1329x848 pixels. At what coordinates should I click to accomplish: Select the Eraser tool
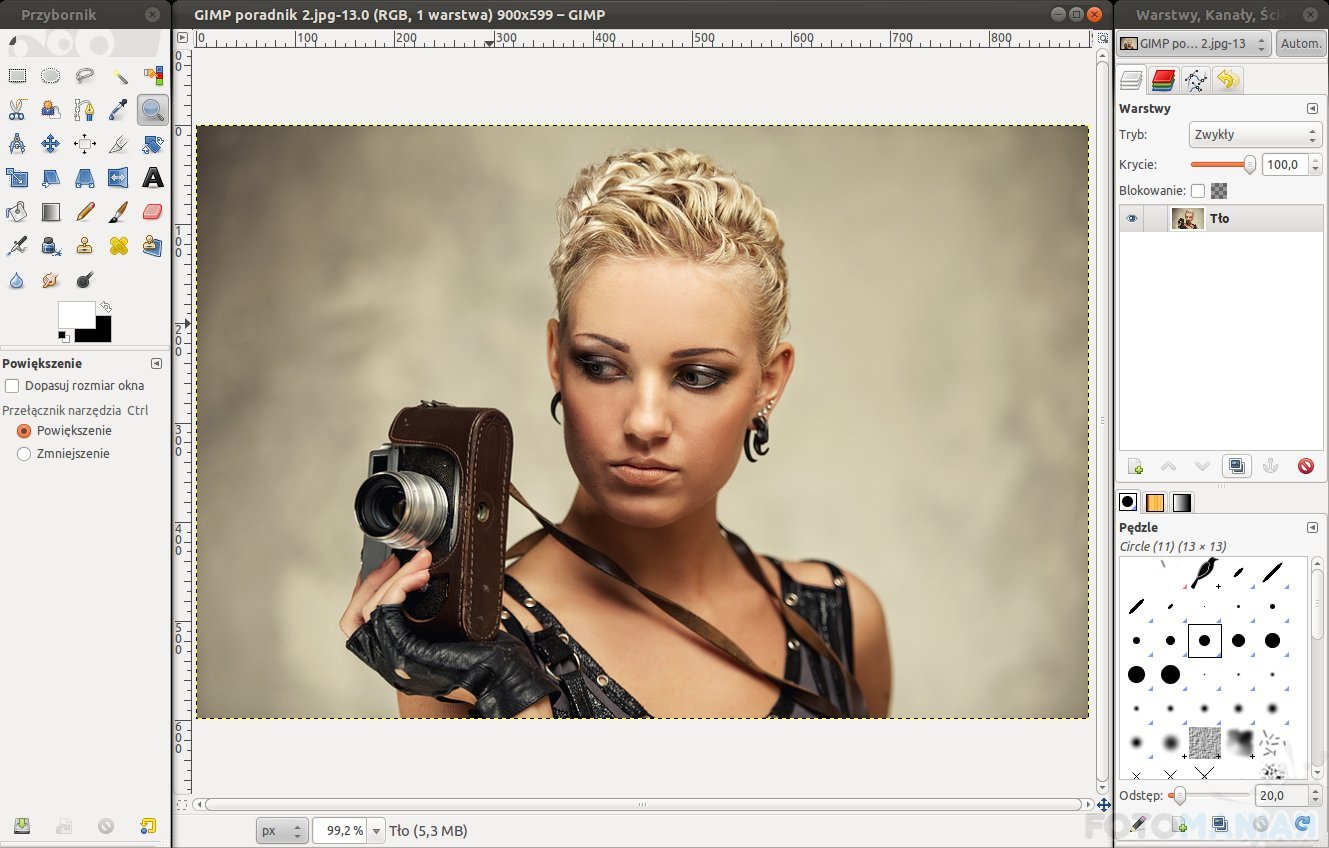152,212
